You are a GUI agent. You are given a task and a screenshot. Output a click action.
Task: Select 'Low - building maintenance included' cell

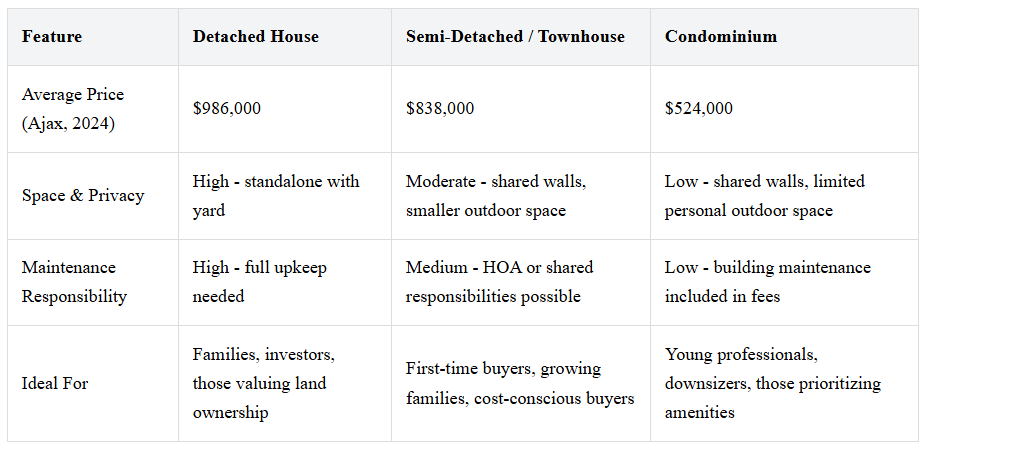coord(768,282)
